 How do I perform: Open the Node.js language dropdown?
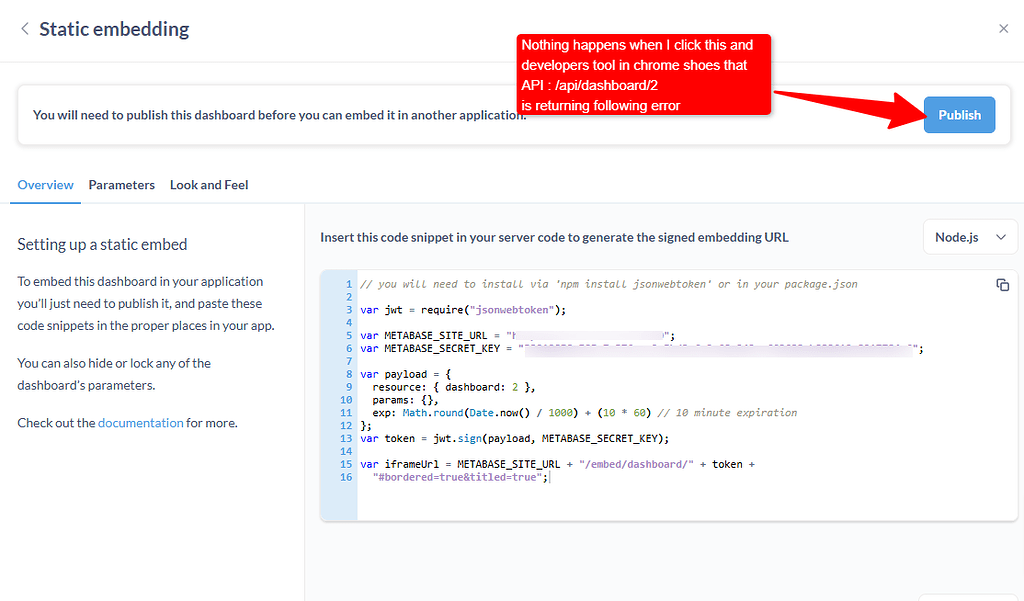coord(969,237)
